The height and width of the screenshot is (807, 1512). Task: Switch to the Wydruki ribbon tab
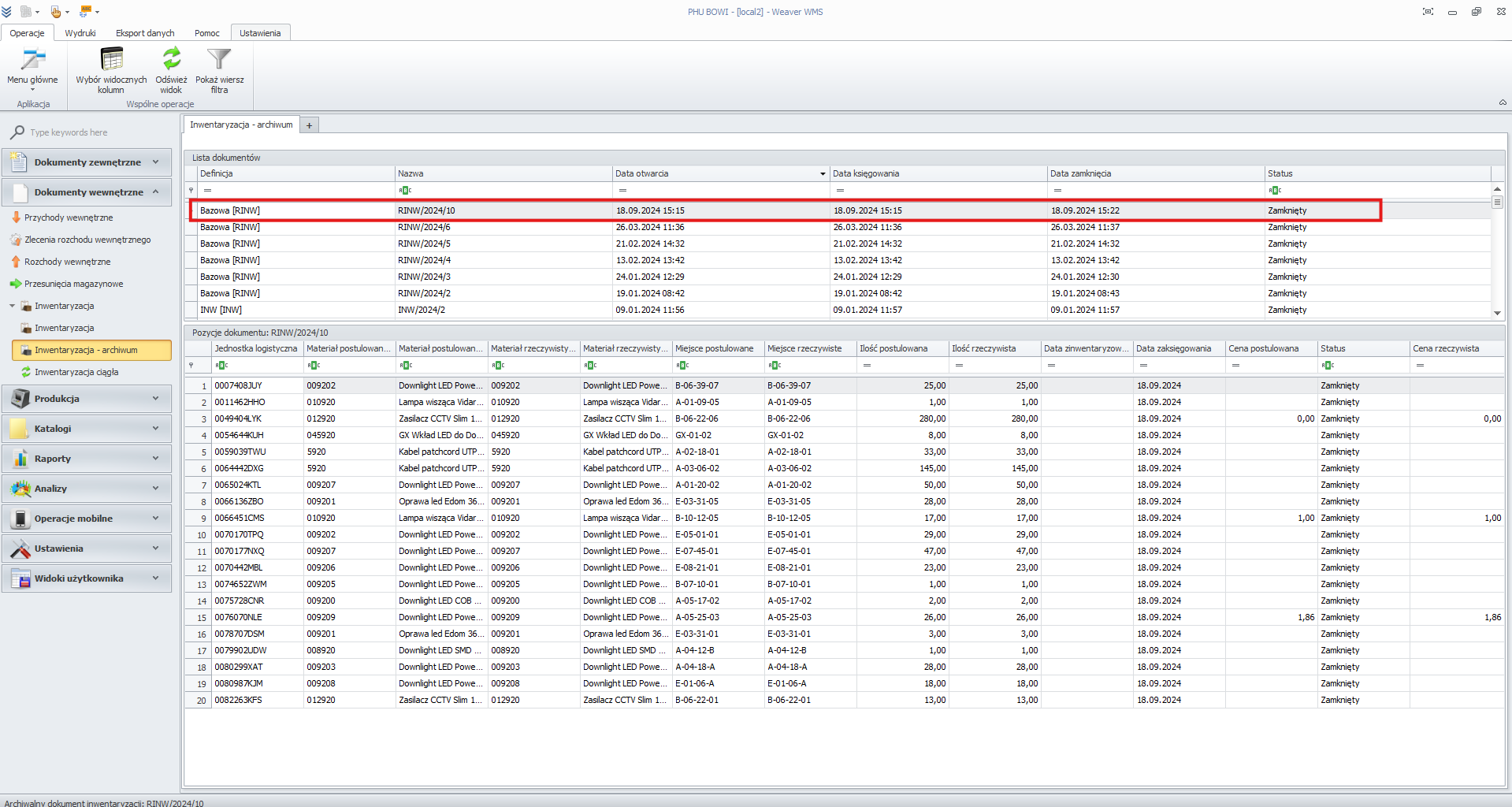pos(80,33)
